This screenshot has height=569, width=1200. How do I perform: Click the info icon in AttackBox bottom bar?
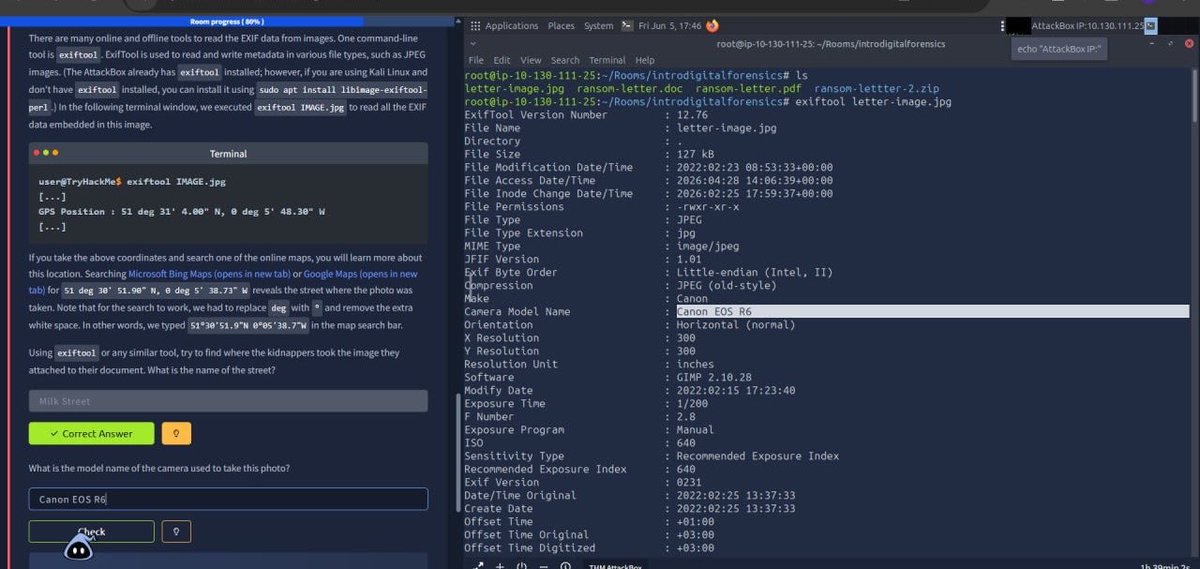point(566,565)
